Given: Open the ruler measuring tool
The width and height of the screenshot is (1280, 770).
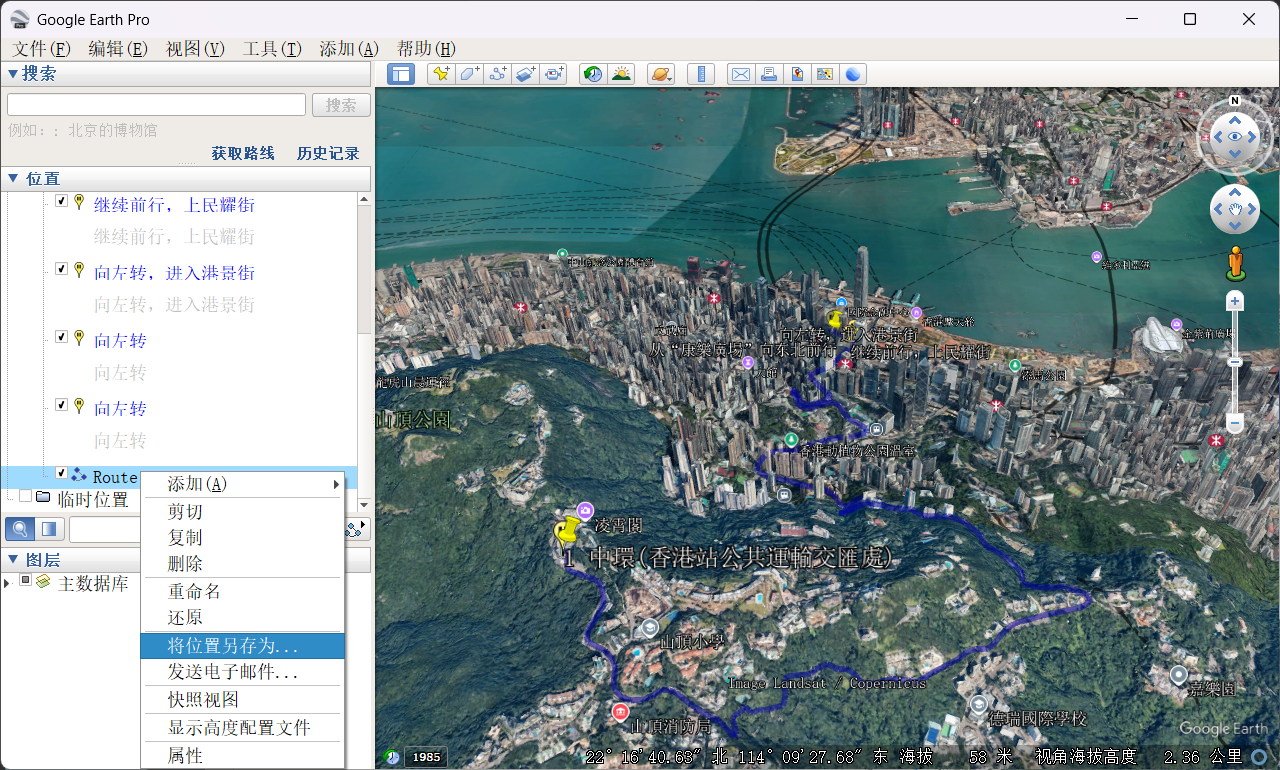Looking at the screenshot, I should pos(701,74).
